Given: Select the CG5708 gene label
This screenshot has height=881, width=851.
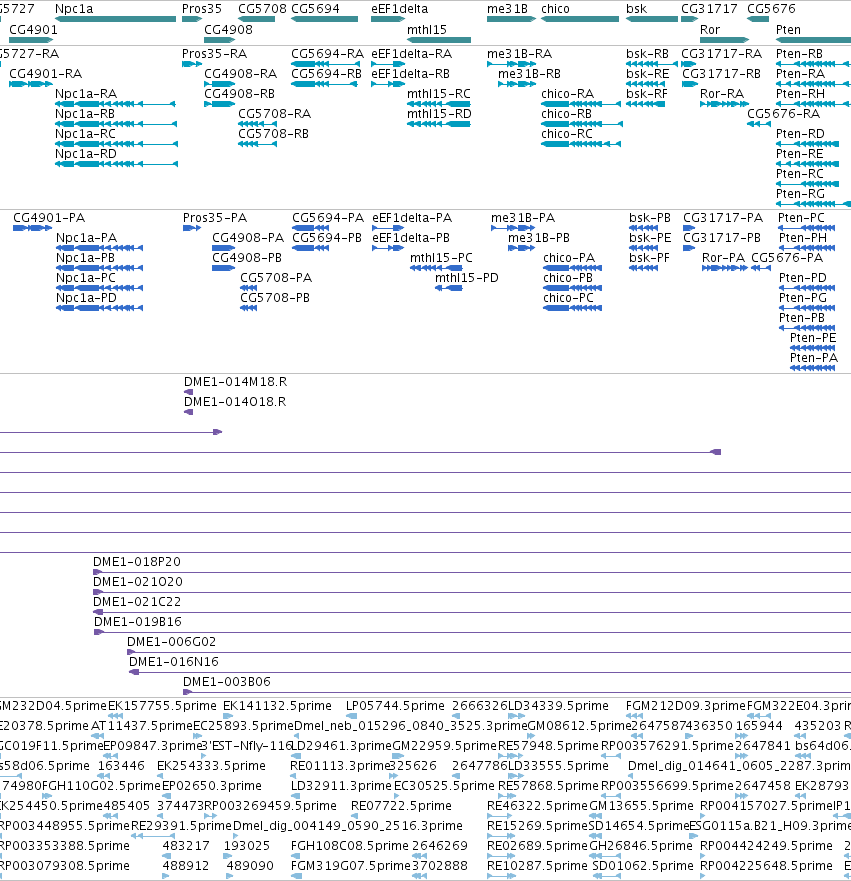Looking at the screenshot, I should (x=262, y=9).
